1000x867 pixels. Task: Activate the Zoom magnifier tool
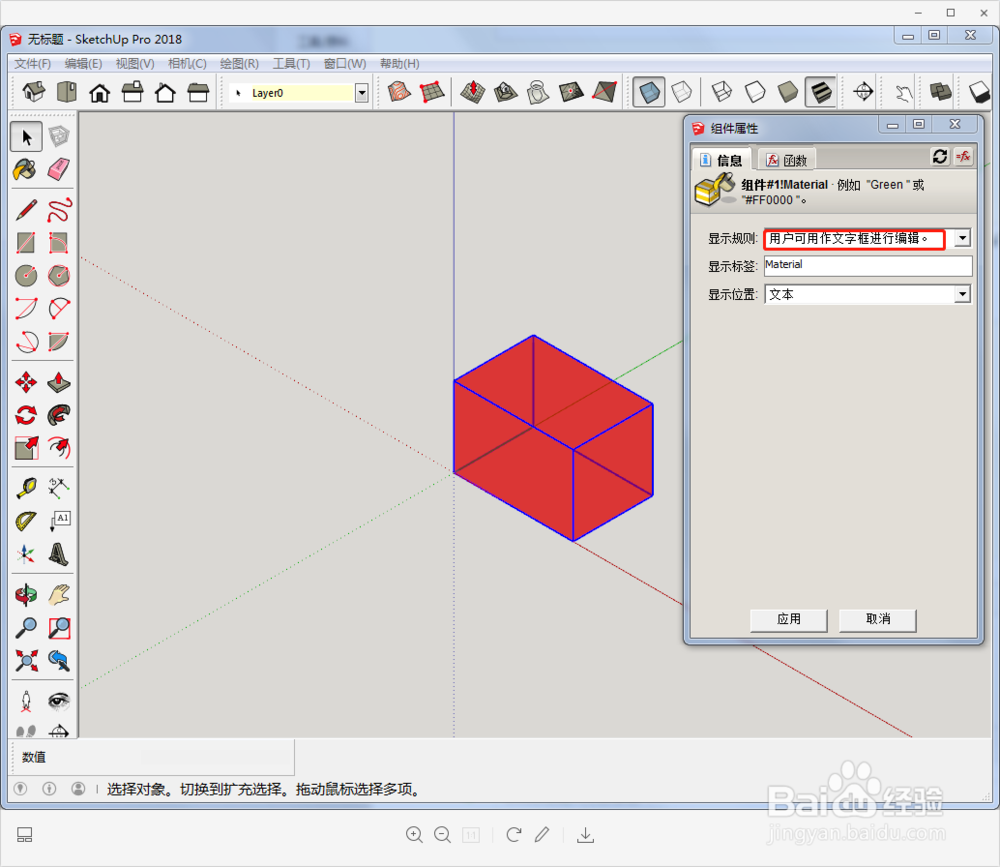(26, 628)
